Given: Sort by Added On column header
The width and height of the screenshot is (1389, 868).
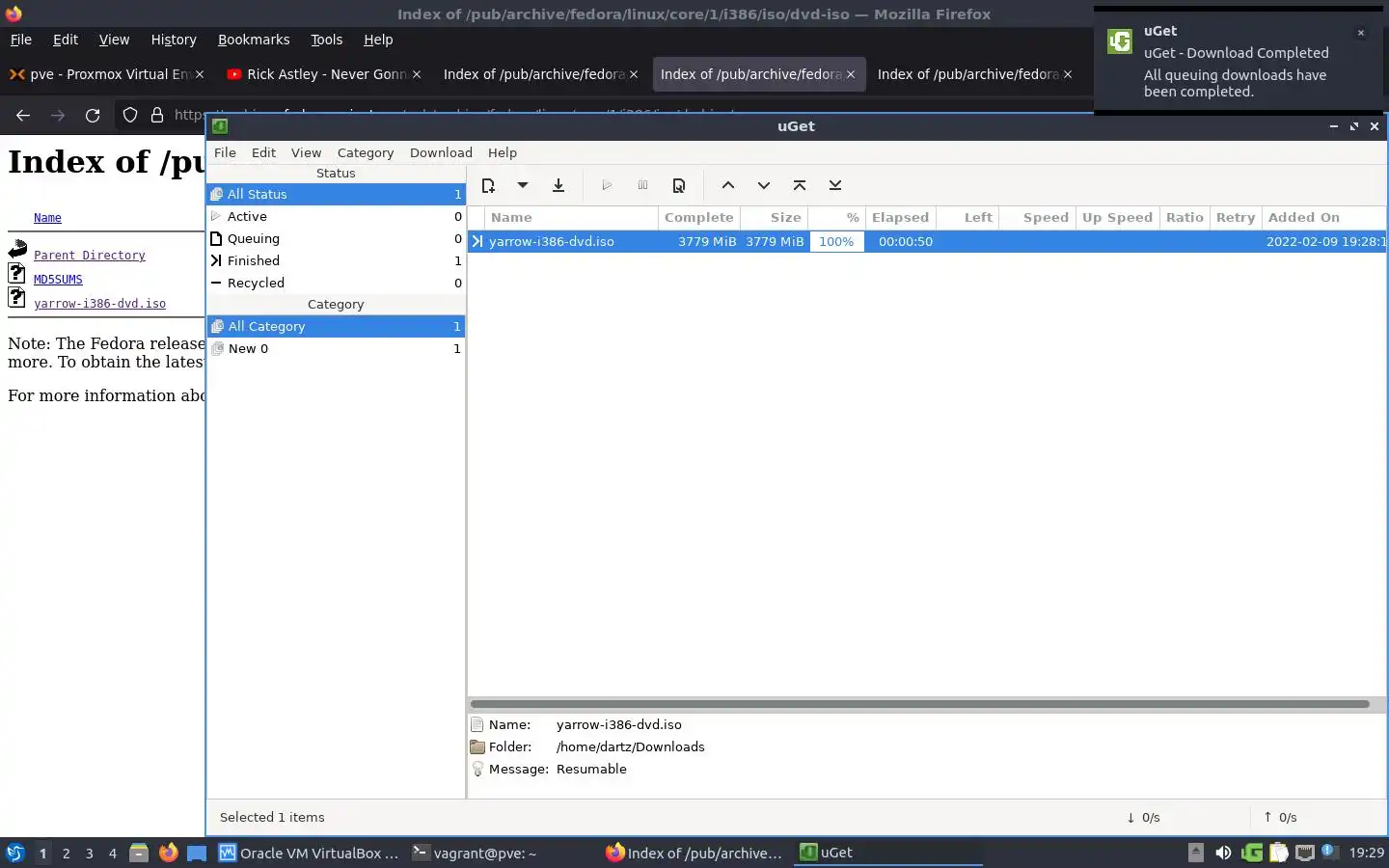Looking at the screenshot, I should tap(1323, 217).
